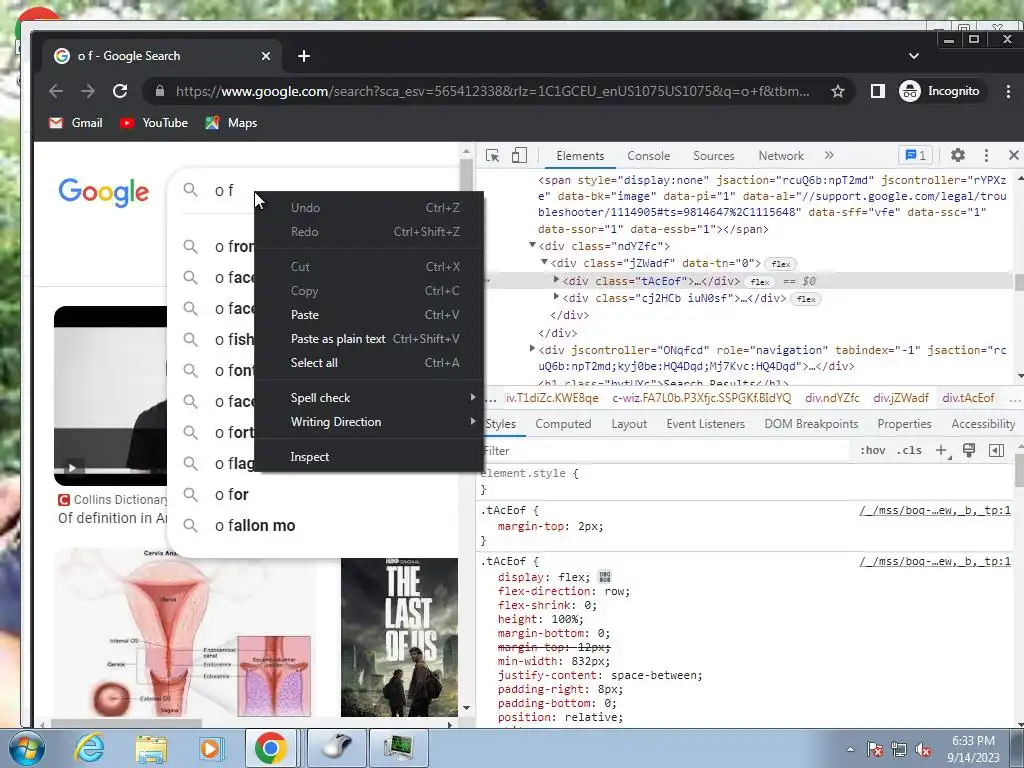Click the Incognito profile button
Screen dimensions: 1024x768
click(940, 91)
